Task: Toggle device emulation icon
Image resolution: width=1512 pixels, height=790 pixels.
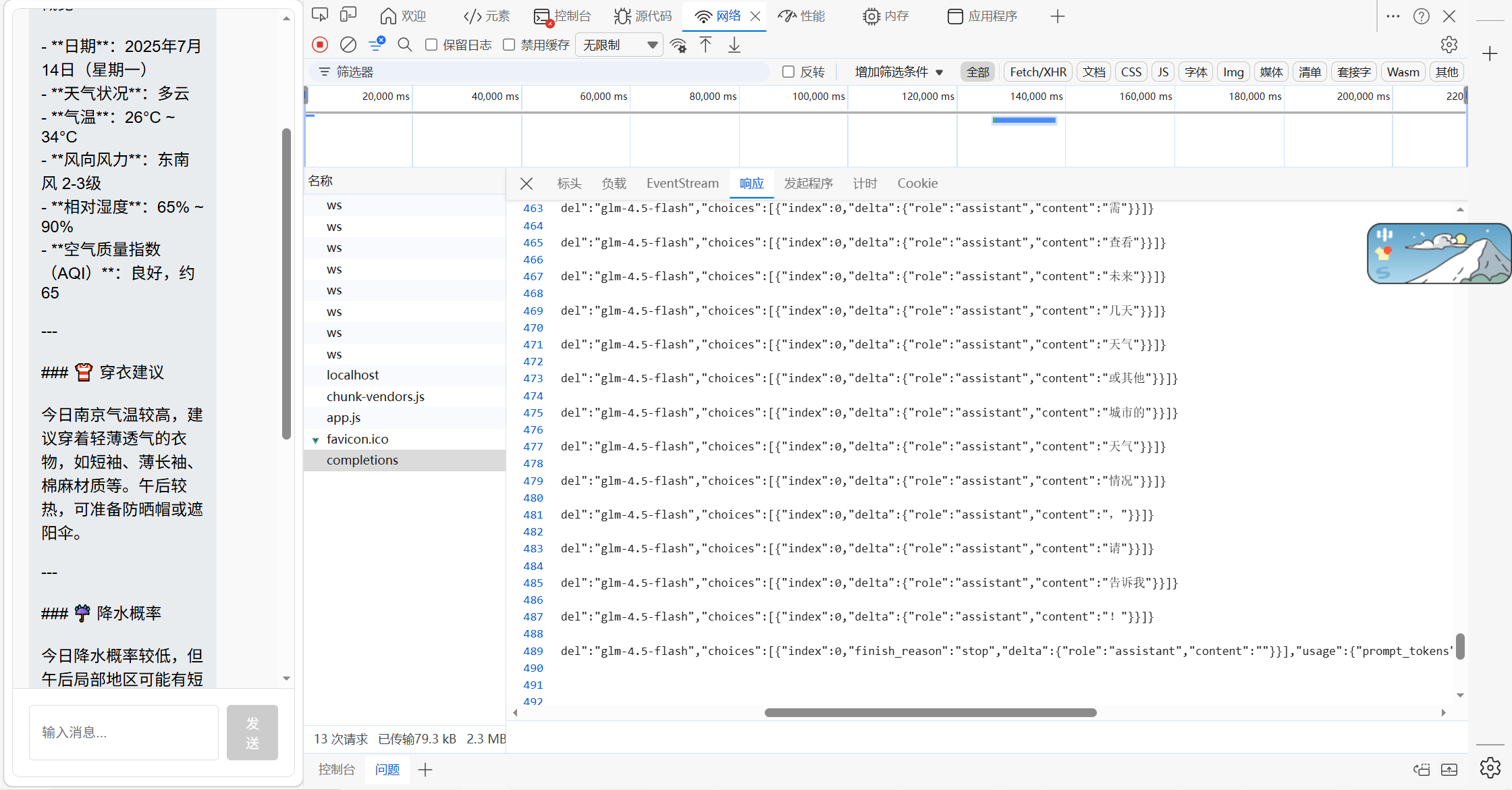Action: coord(348,15)
